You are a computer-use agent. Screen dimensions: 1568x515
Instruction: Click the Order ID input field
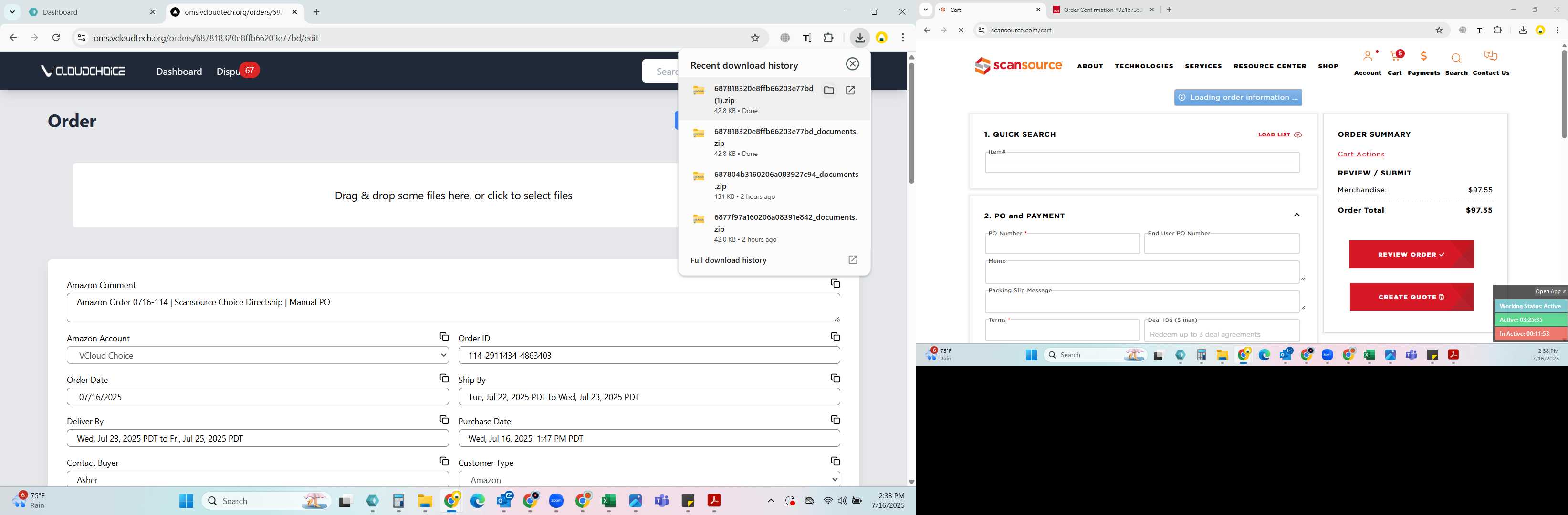point(649,355)
